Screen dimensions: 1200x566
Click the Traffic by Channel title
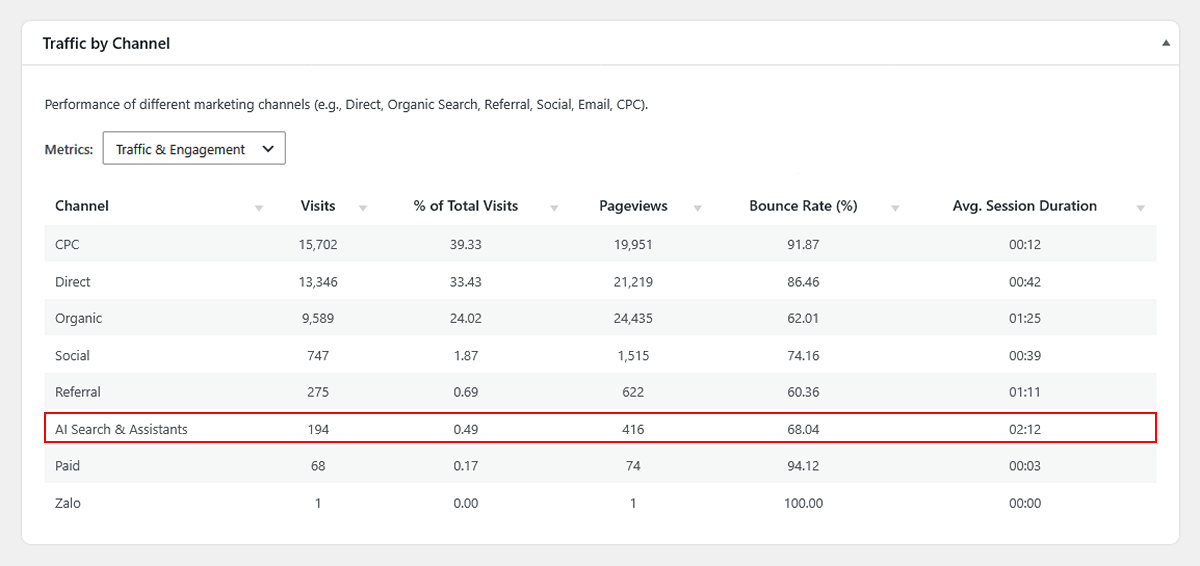point(106,43)
